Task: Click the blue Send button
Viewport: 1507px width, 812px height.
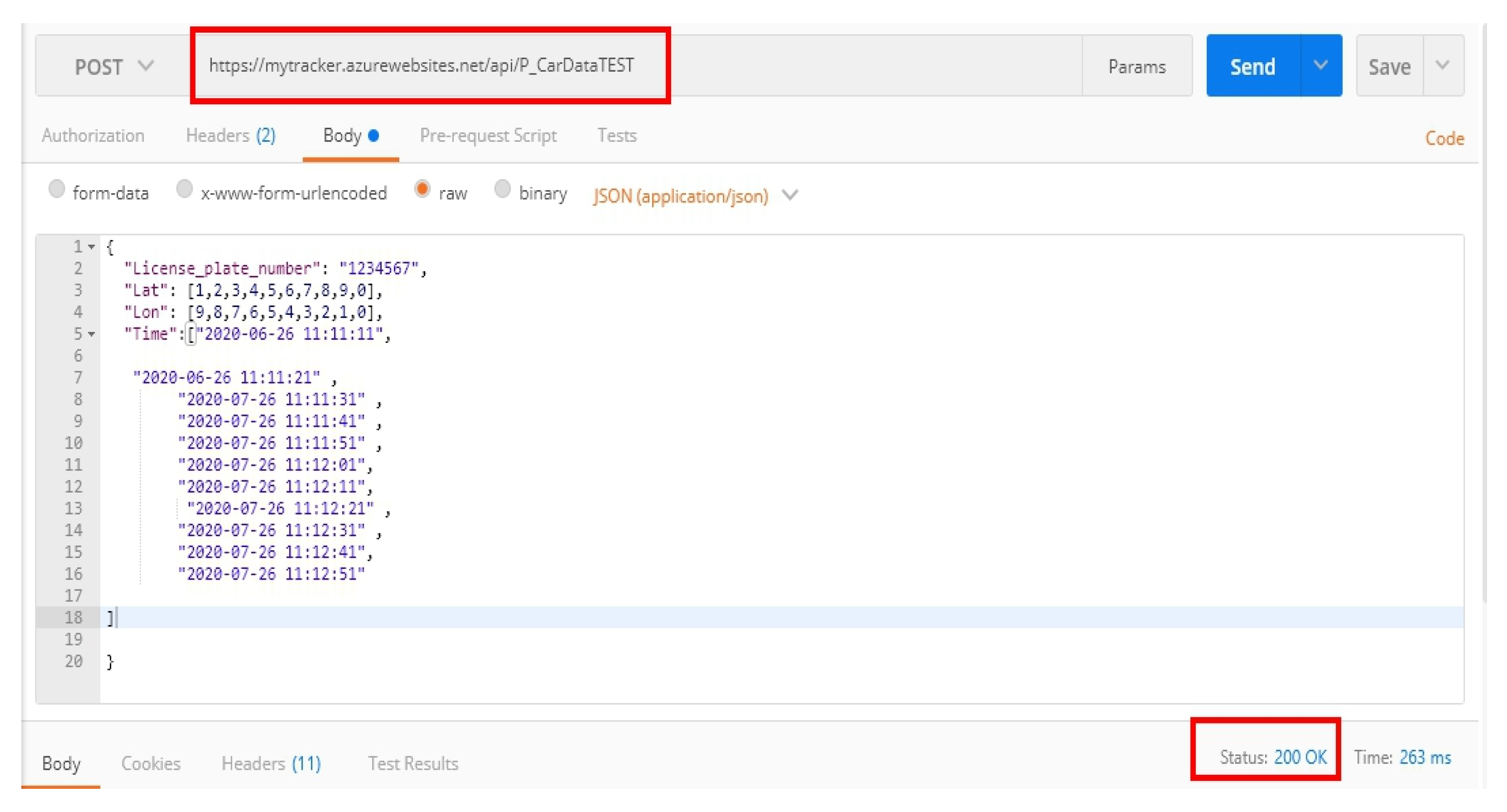Action: (x=1252, y=67)
